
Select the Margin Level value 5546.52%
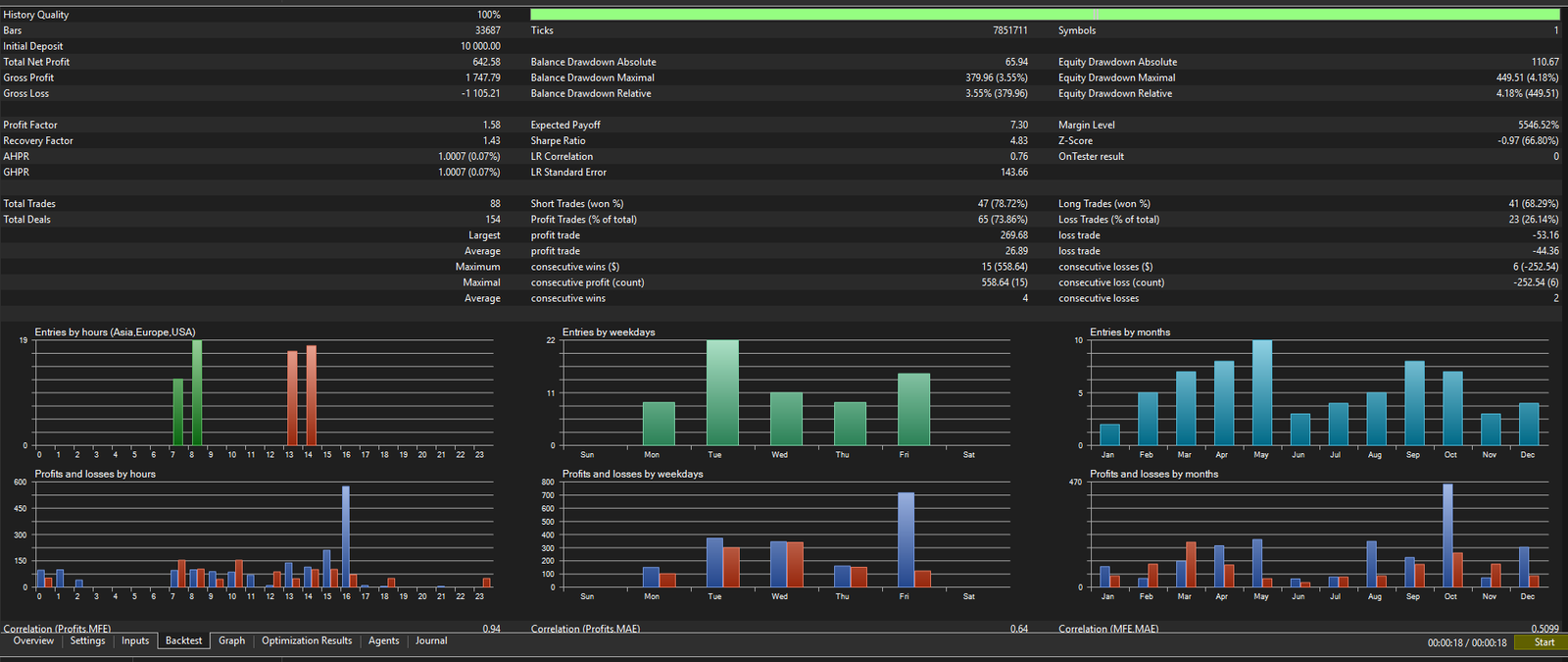coord(1538,125)
